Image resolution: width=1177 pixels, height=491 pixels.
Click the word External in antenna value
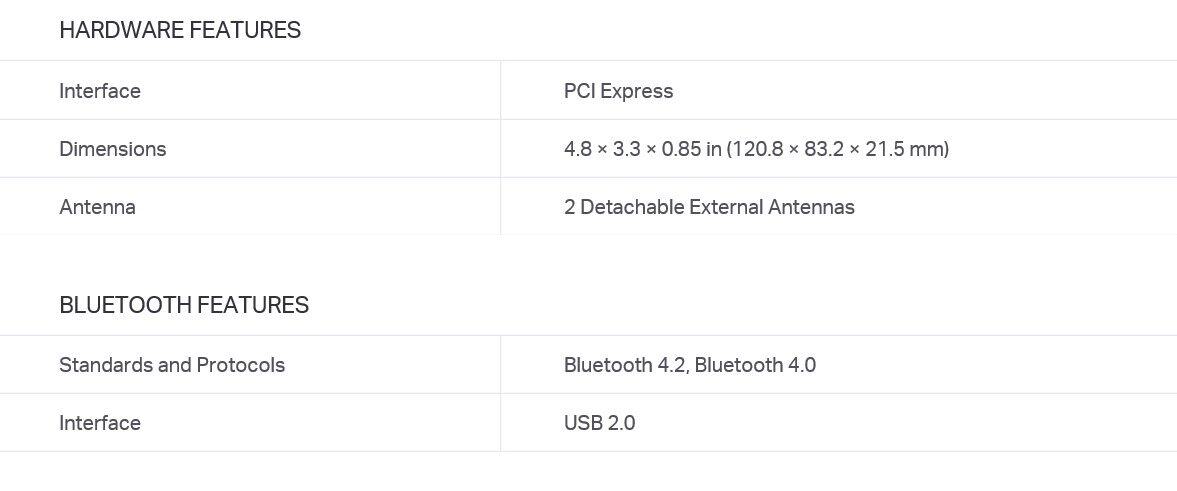click(726, 206)
